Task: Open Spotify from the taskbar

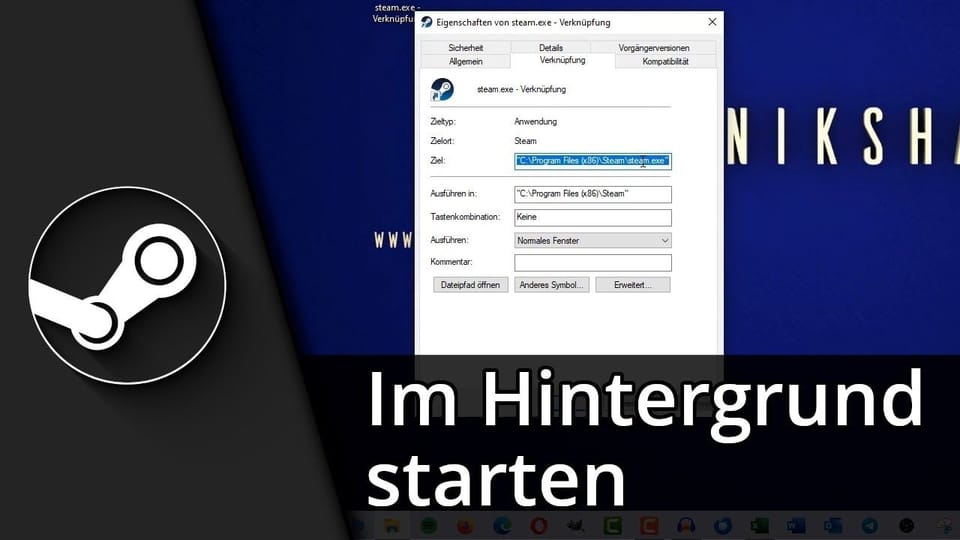Action: click(x=429, y=525)
